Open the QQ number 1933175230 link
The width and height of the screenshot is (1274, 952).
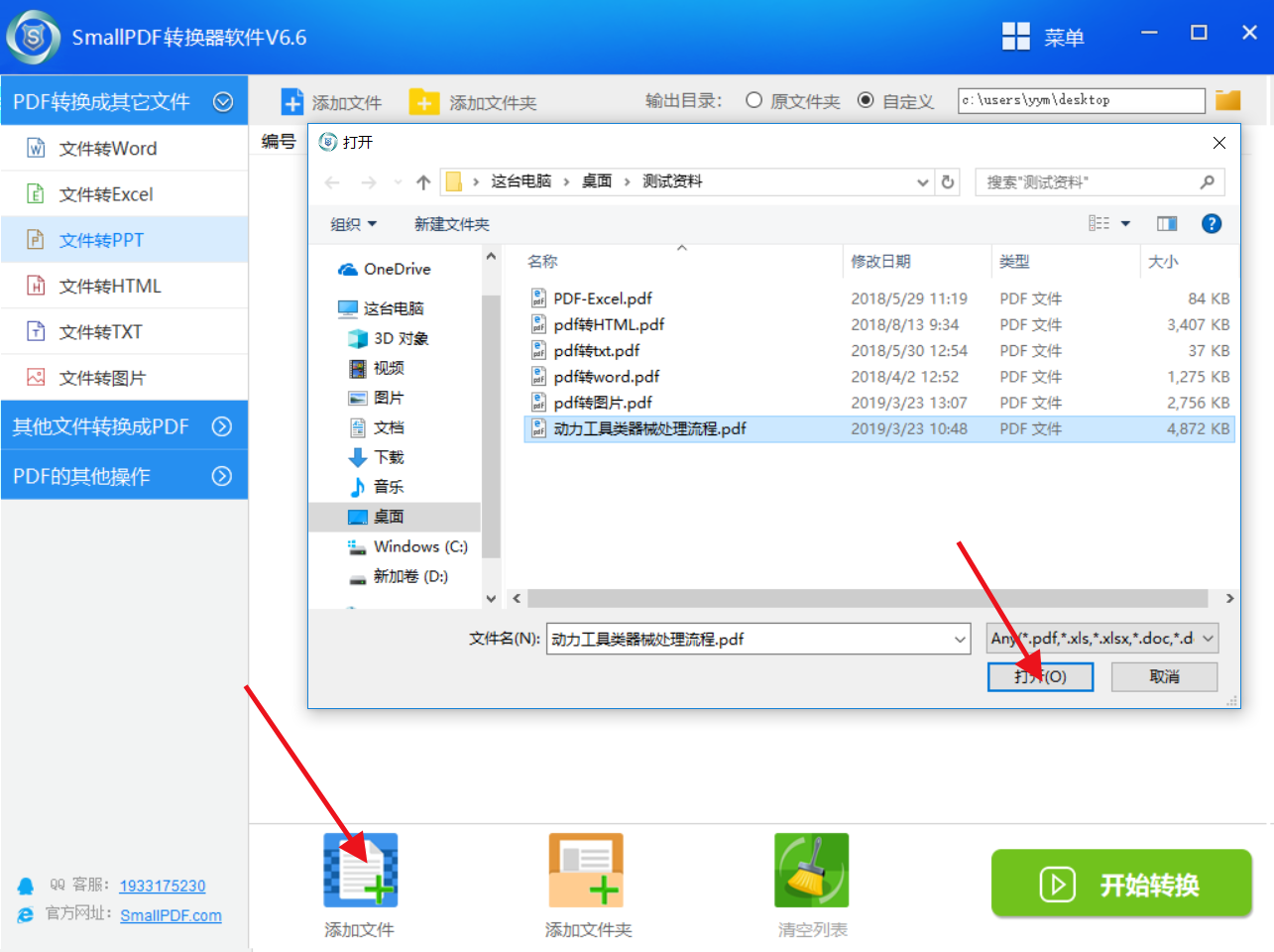[x=163, y=886]
